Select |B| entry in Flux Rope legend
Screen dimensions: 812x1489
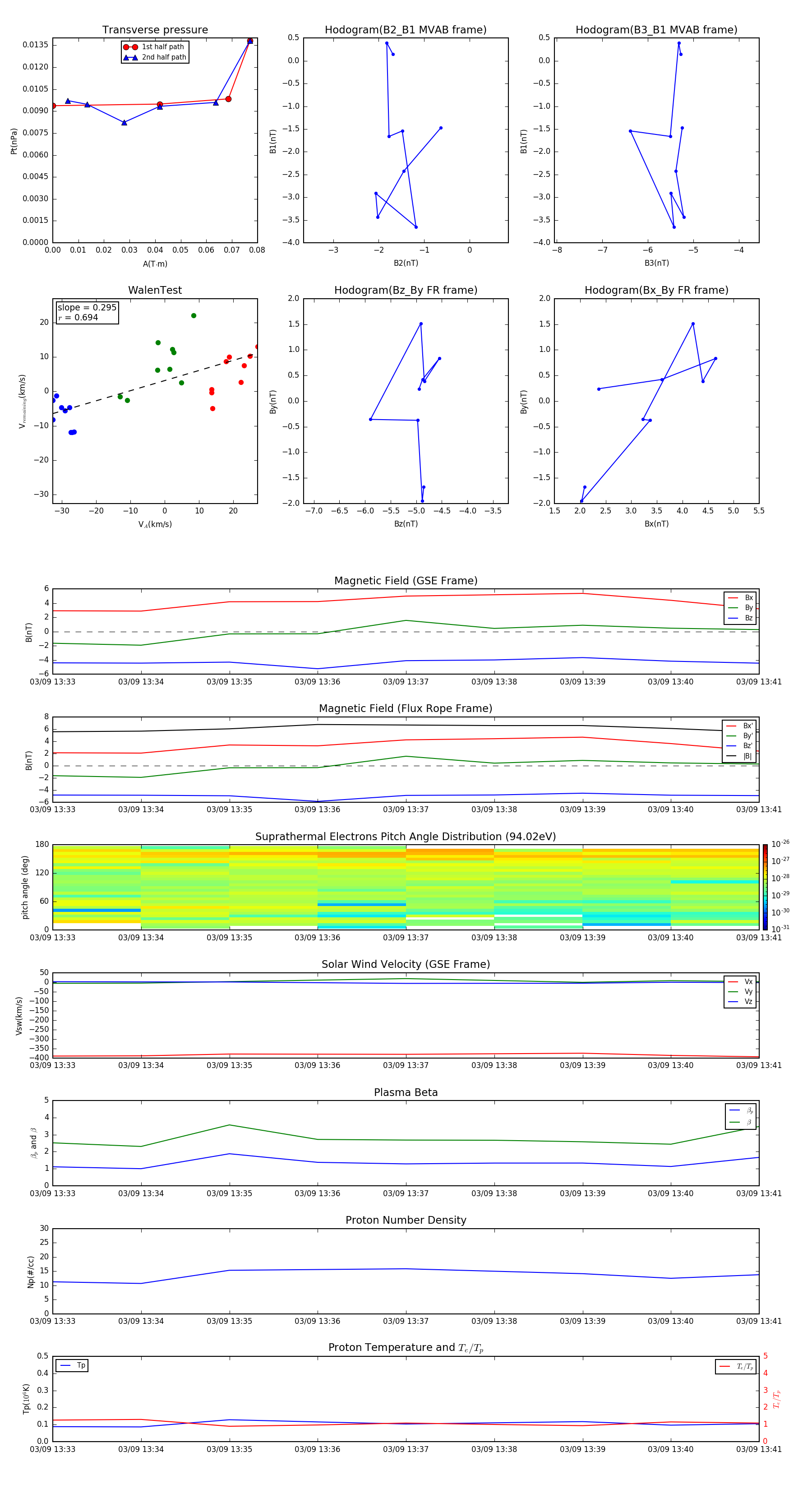point(740,756)
